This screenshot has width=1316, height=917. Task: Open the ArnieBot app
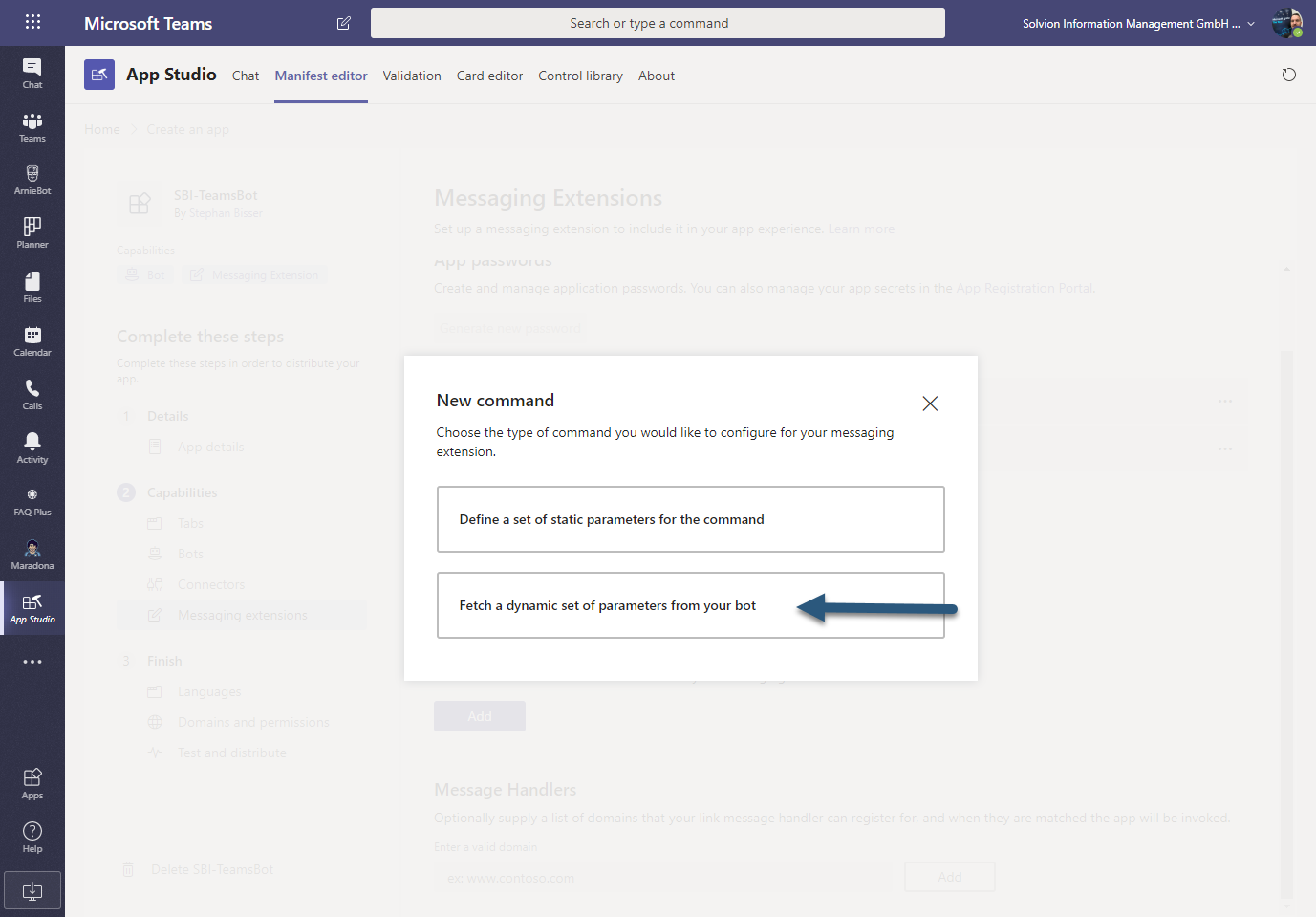pos(32,180)
